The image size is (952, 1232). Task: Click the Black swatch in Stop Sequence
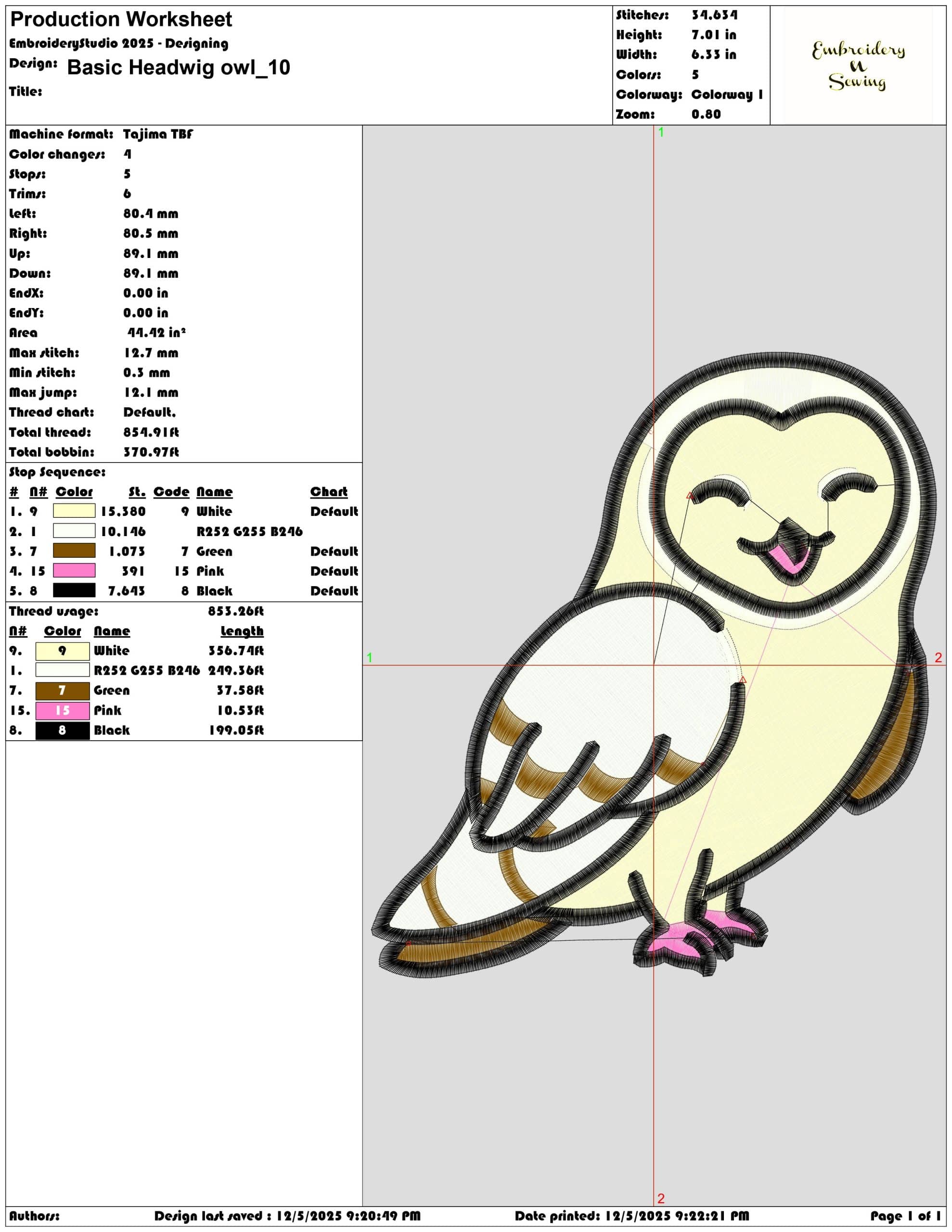point(74,590)
